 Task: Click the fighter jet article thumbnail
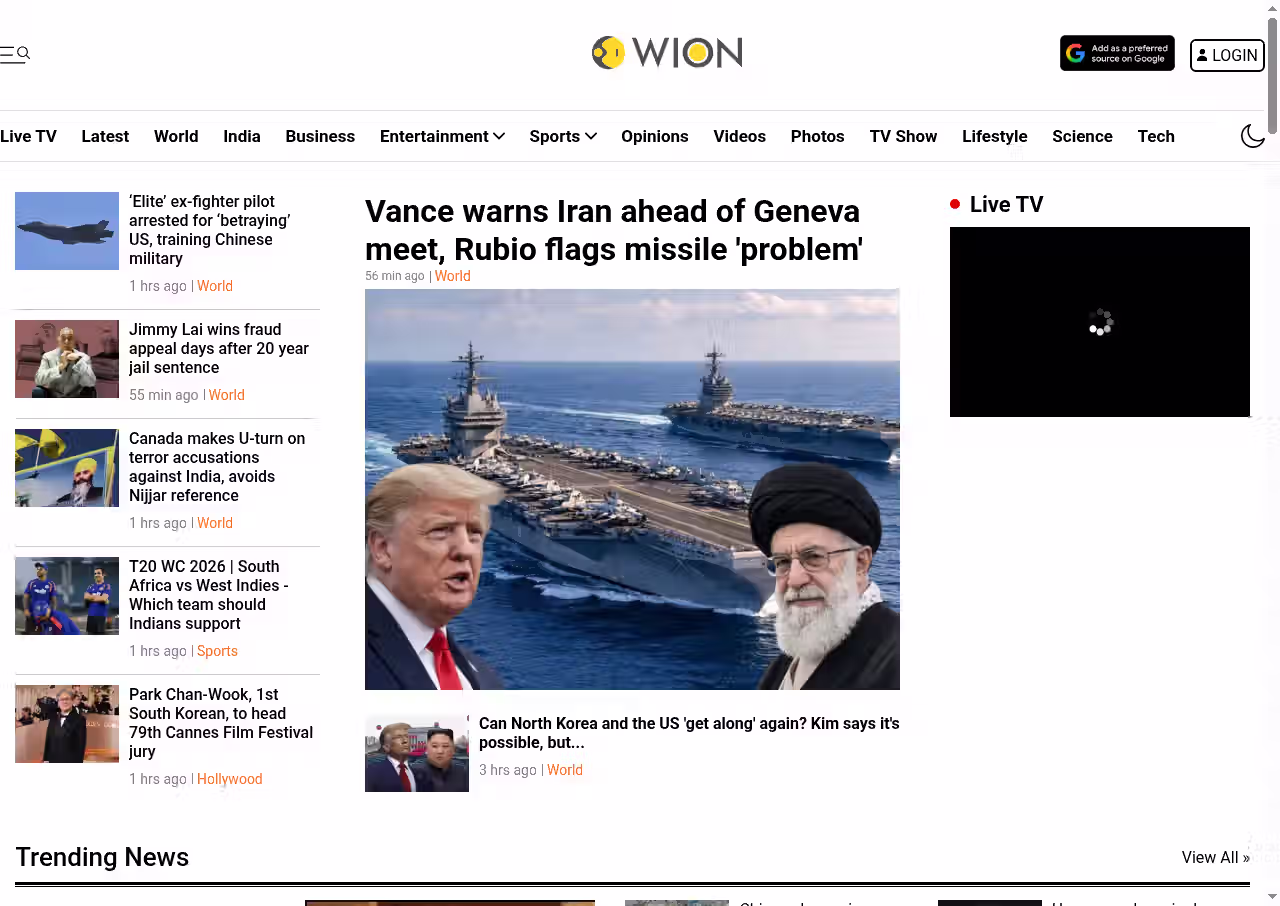pos(67,231)
